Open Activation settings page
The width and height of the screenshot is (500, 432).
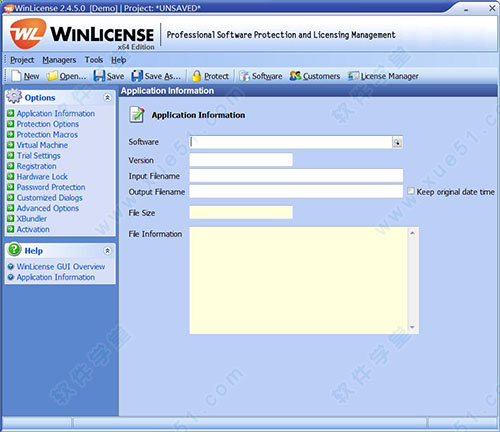pyautogui.click(x=33, y=229)
